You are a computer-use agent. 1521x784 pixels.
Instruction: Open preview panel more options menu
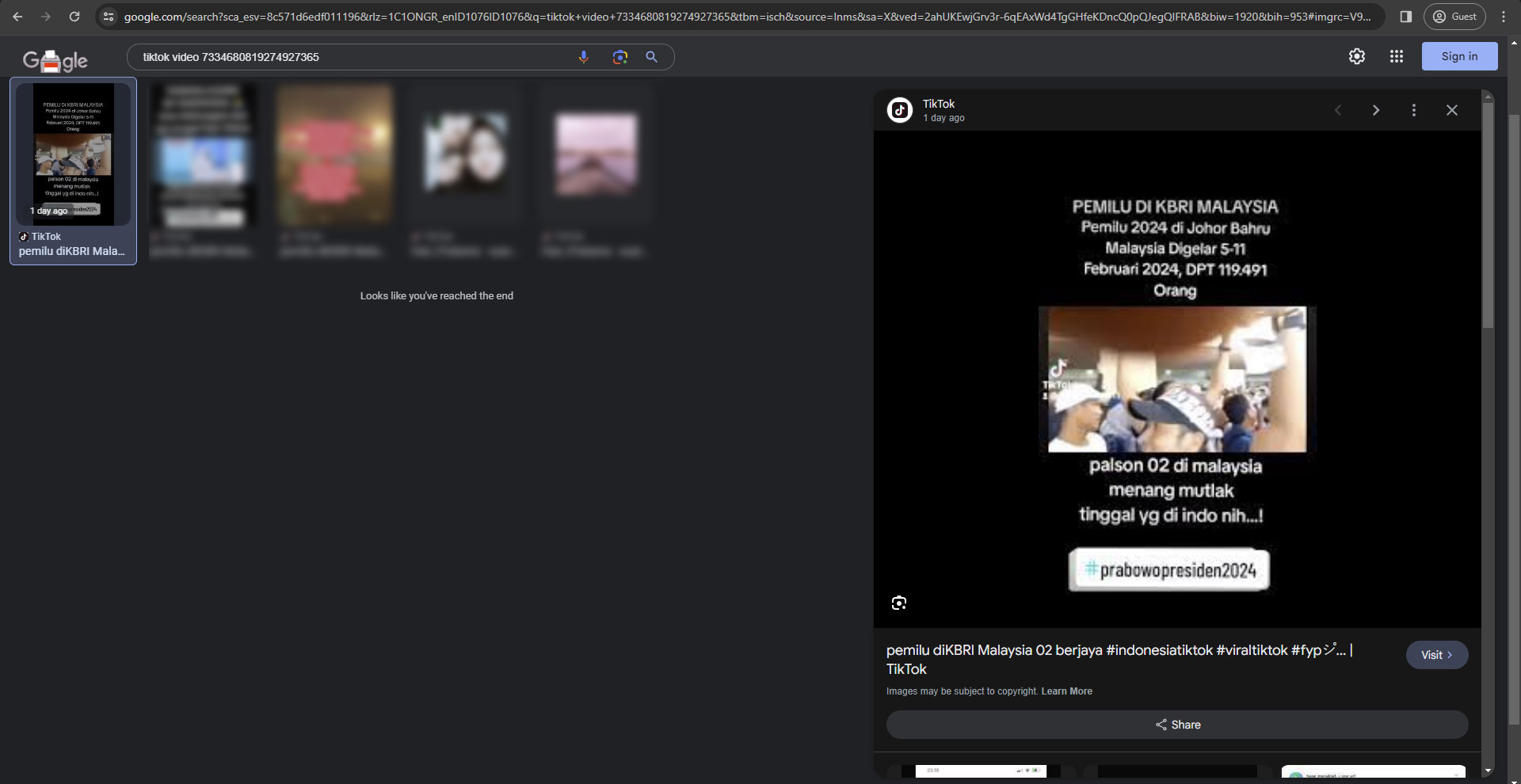click(1414, 110)
